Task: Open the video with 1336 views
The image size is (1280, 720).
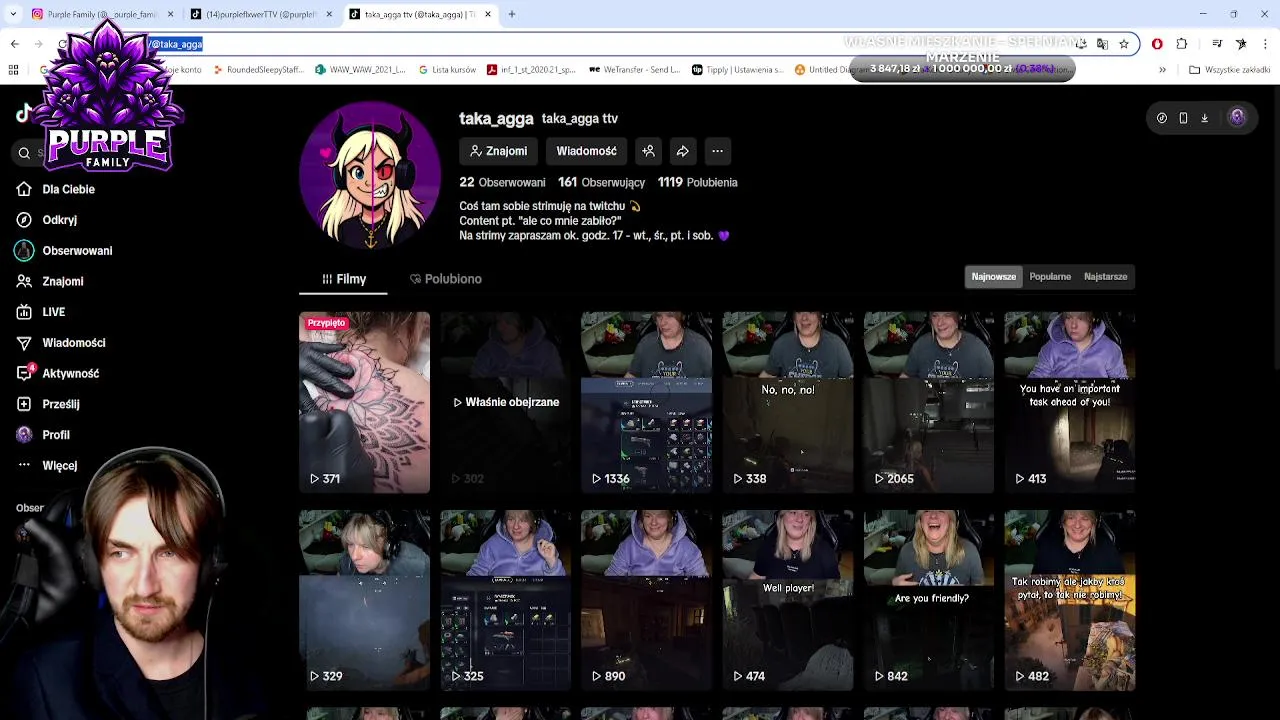Action: (x=646, y=402)
